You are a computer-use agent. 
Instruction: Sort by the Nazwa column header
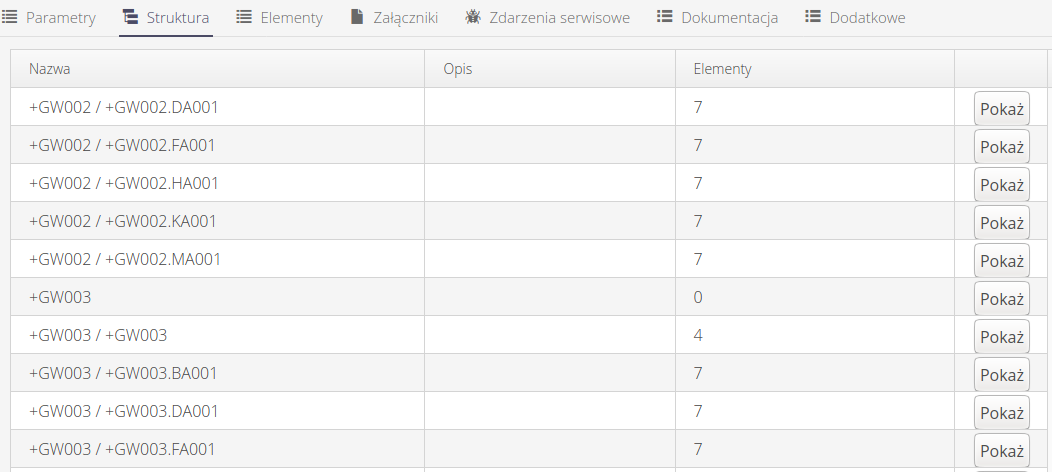tap(50, 69)
